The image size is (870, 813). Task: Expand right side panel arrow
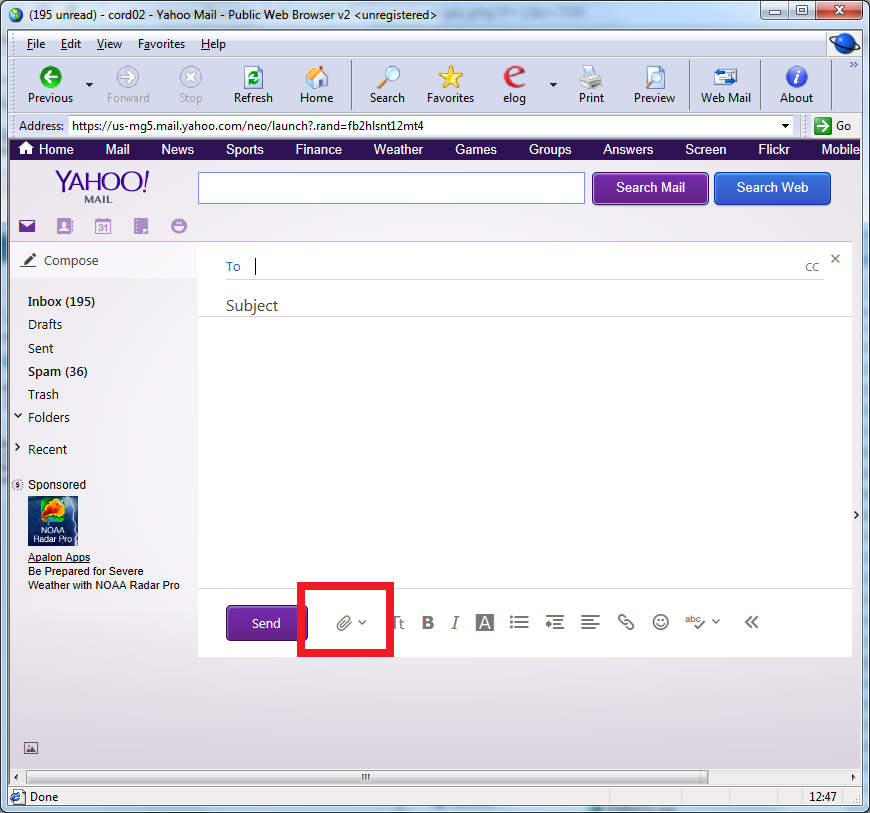pos(856,515)
